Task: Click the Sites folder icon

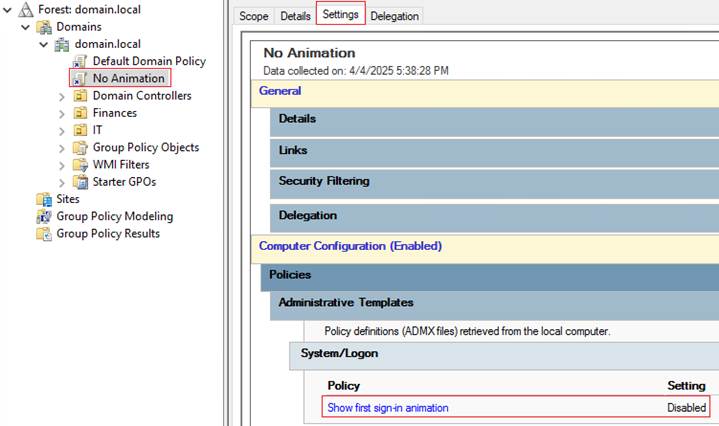Action: pos(44,199)
